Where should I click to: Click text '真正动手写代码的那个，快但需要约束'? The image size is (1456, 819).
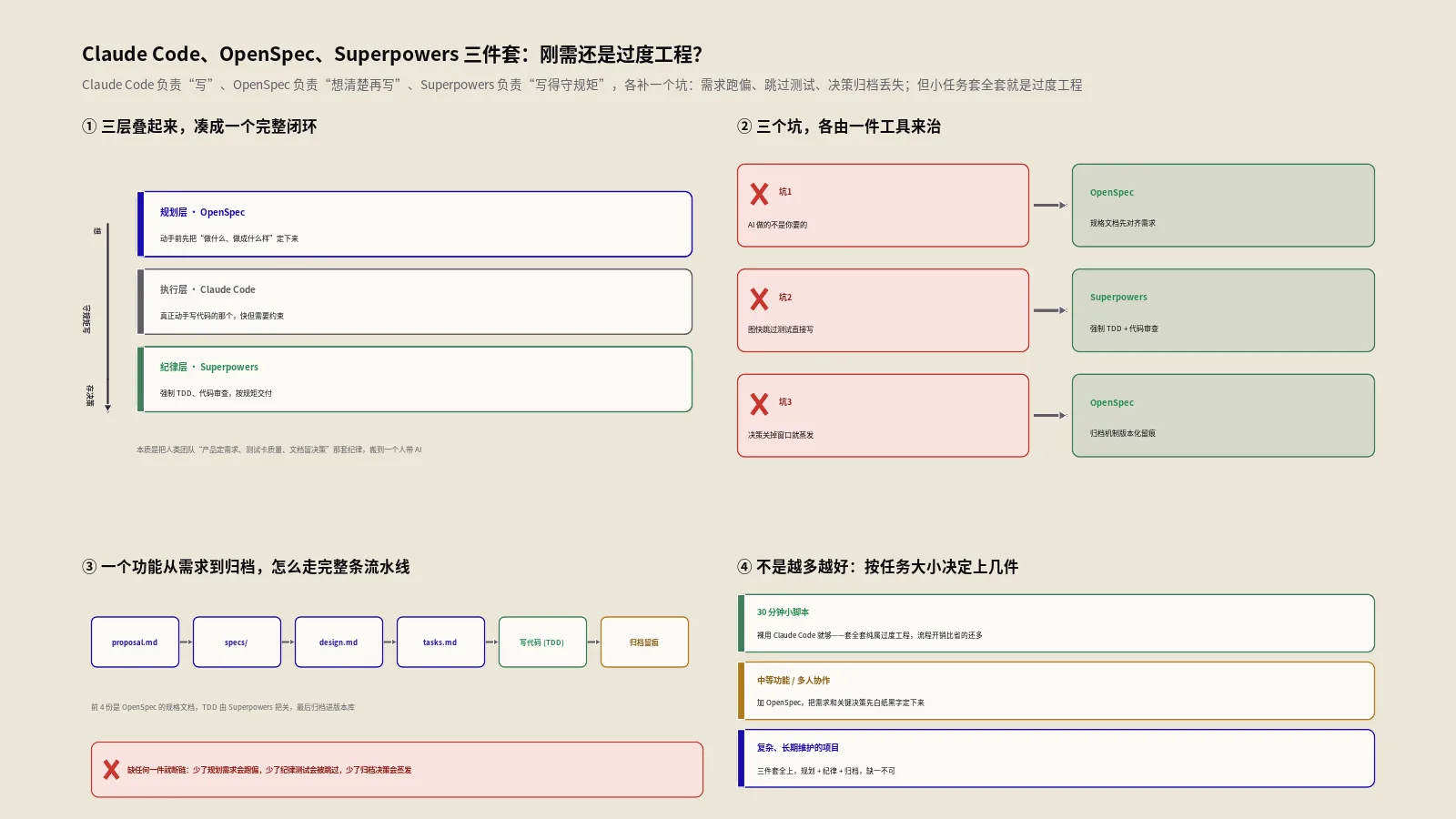pos(222,316)
